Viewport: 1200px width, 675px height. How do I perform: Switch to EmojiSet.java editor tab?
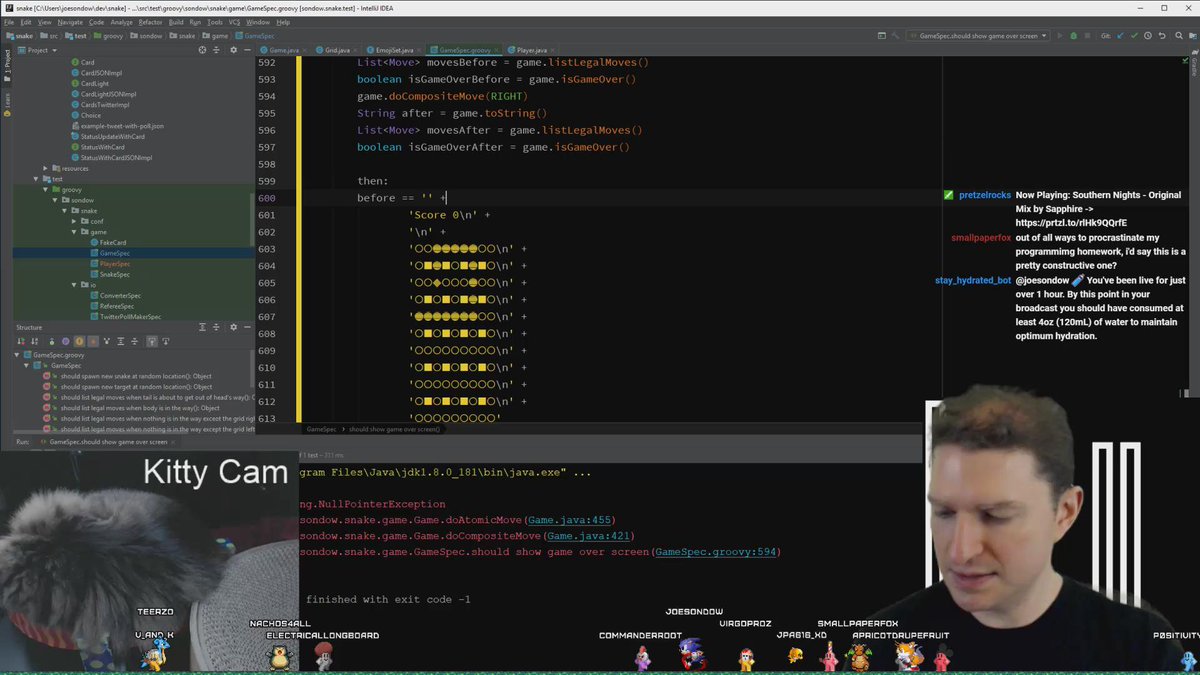(x=394, y=49)
